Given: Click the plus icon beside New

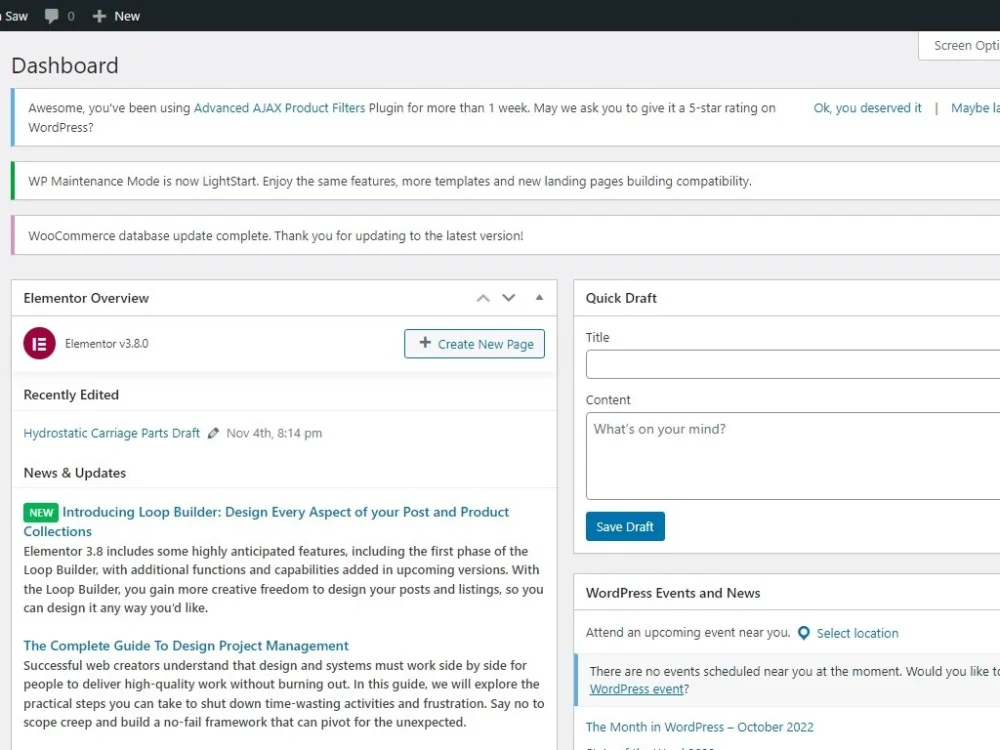Looking at the screenshot, I should pos(99,16).
